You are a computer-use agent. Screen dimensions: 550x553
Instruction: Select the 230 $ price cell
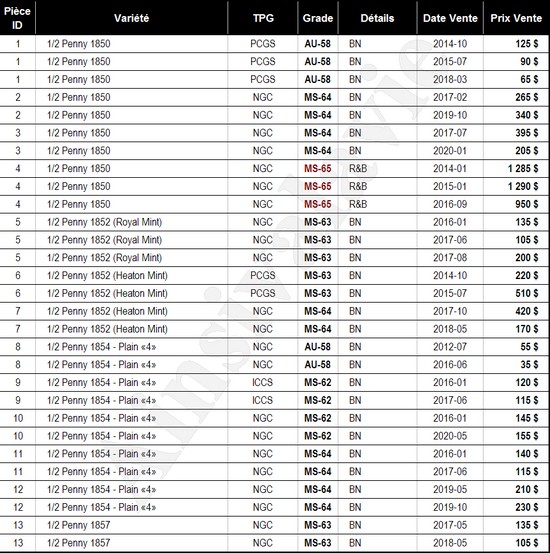click(x=526, y=507)
